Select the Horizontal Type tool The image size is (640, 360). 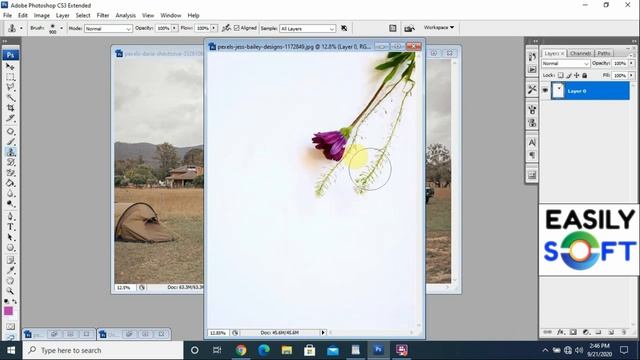10,227
